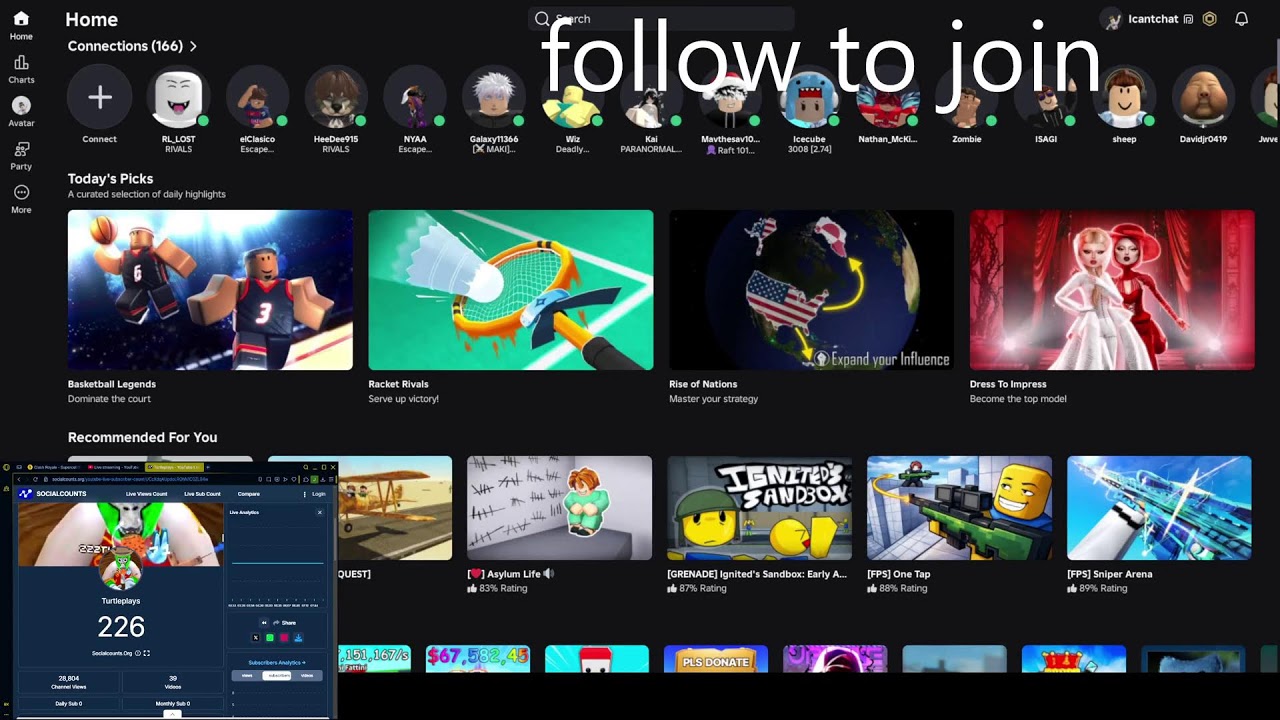The image size is (1280, 720).
Task: Open the notifications bell
Action: pyautogui.click(x=1241, y=19)
